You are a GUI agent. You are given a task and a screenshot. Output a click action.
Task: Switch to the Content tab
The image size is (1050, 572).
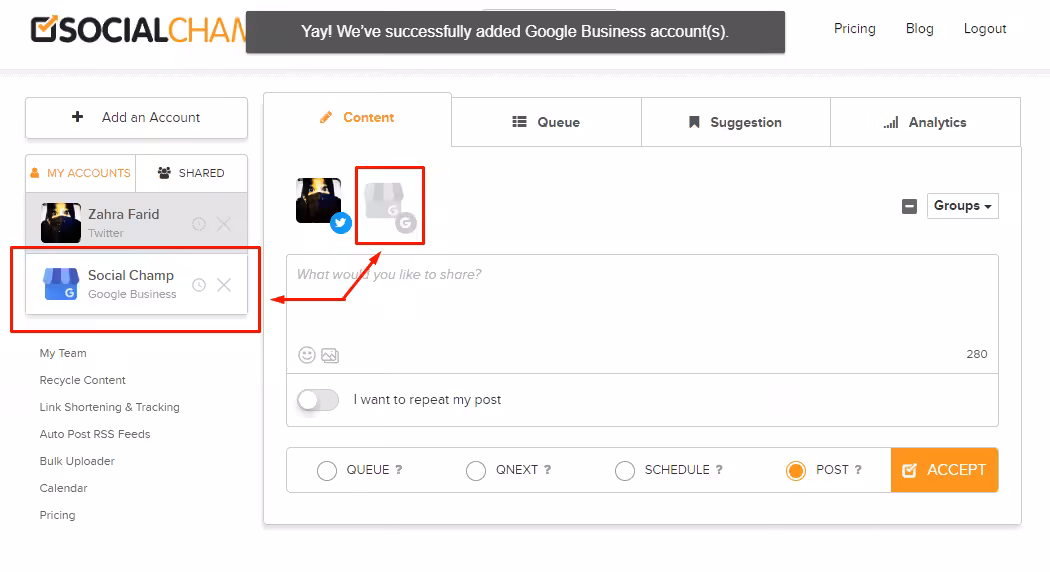click(358, 119)
